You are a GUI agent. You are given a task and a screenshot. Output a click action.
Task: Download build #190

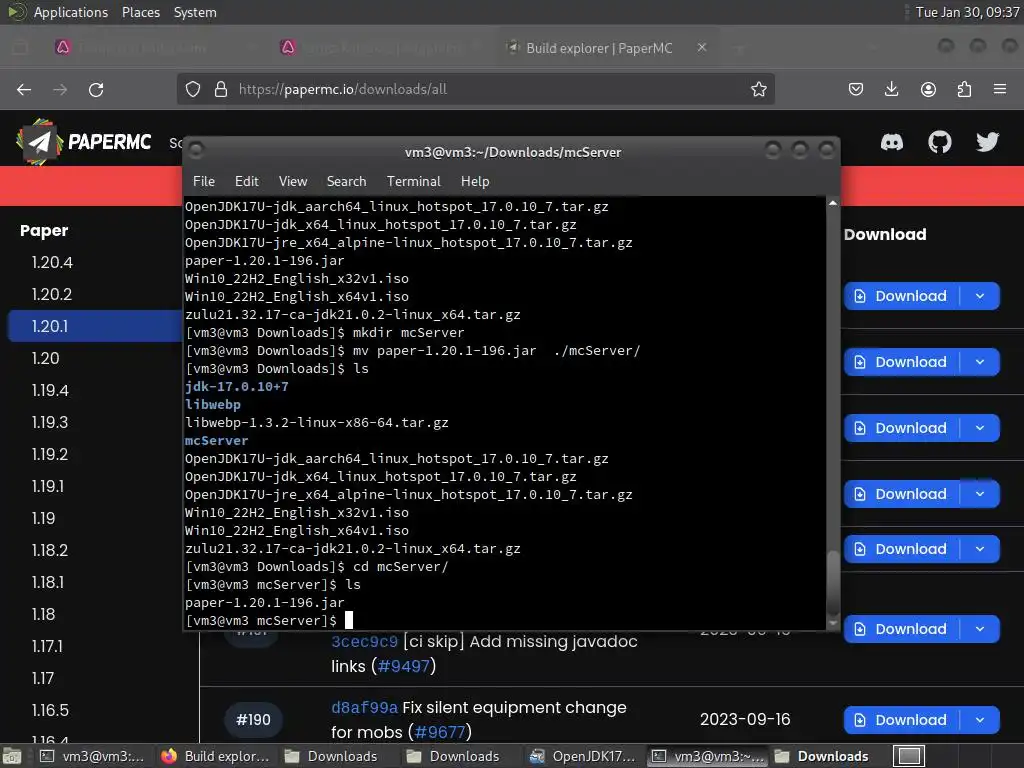(x=901, y=720)
